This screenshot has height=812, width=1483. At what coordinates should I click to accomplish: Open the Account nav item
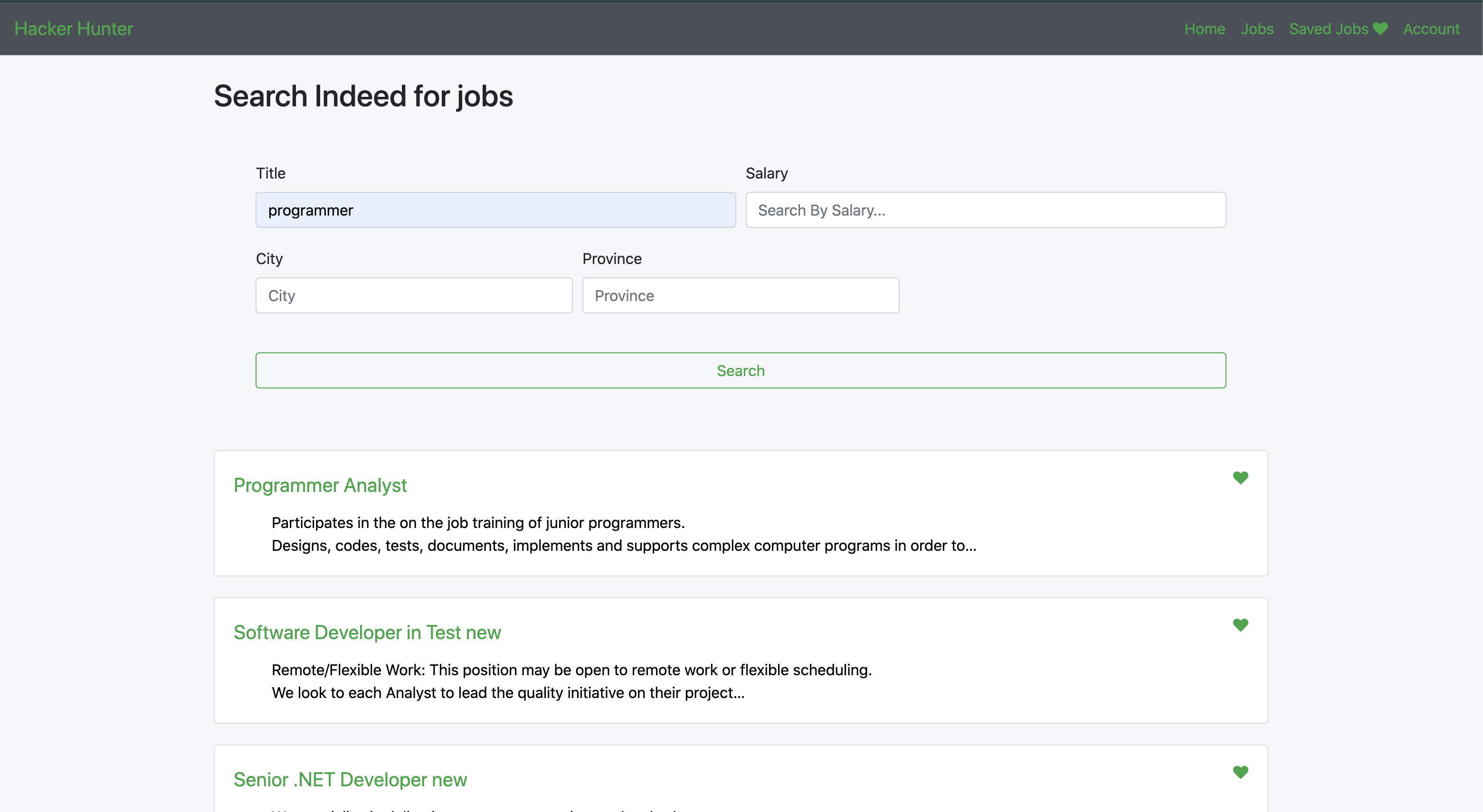(x=1431, y=29)
